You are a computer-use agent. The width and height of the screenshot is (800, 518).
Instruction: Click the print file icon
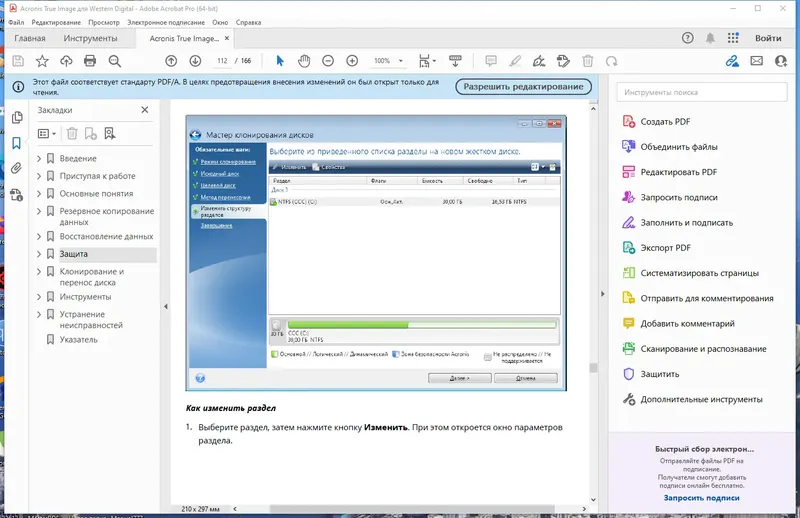pos(90,61)
